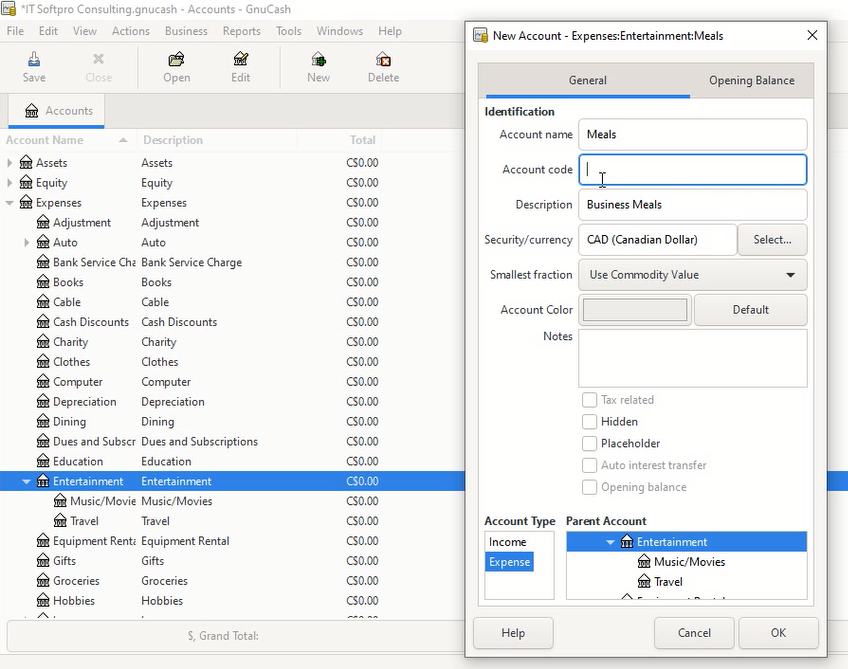The image size is (848, 669).
Task: Collapse Entertainment in the Parent Account tree
Action: coord(610,542)
